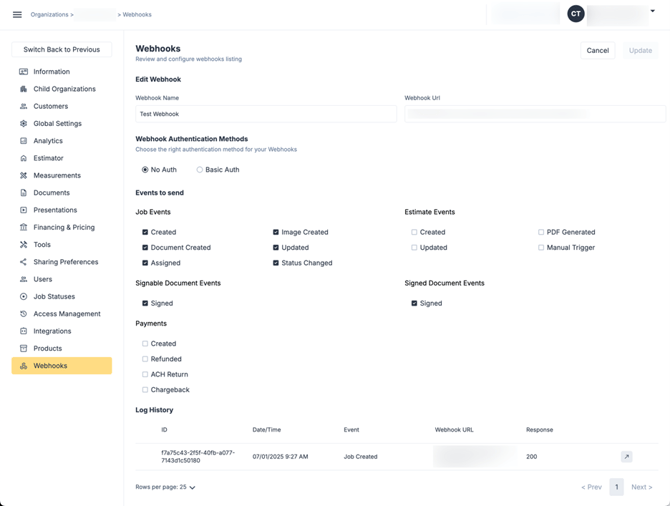Click the Cancel button

pyautogui.click(x=597, y=50)
